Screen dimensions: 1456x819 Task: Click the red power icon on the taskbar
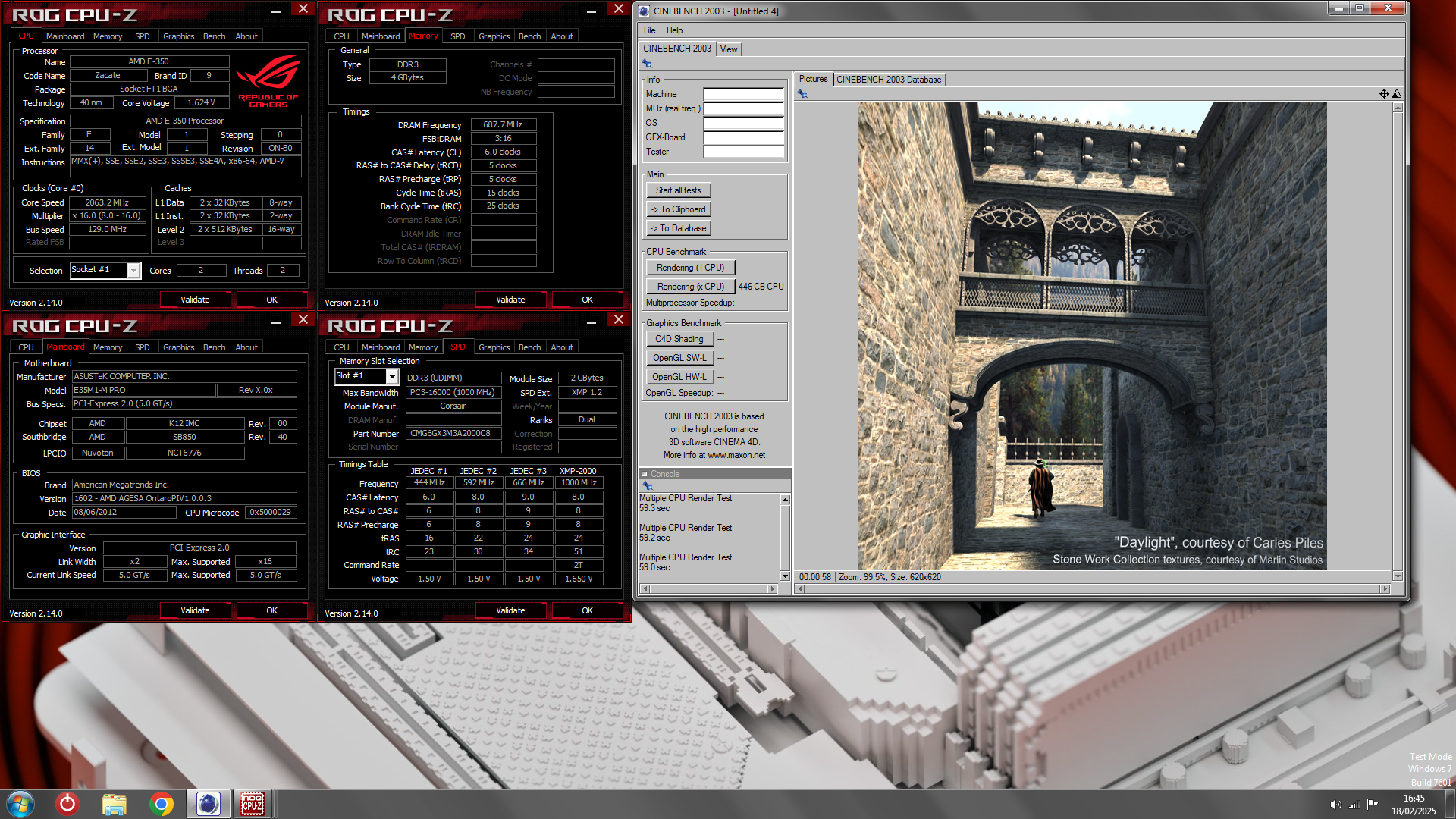[x=67, y=804]
